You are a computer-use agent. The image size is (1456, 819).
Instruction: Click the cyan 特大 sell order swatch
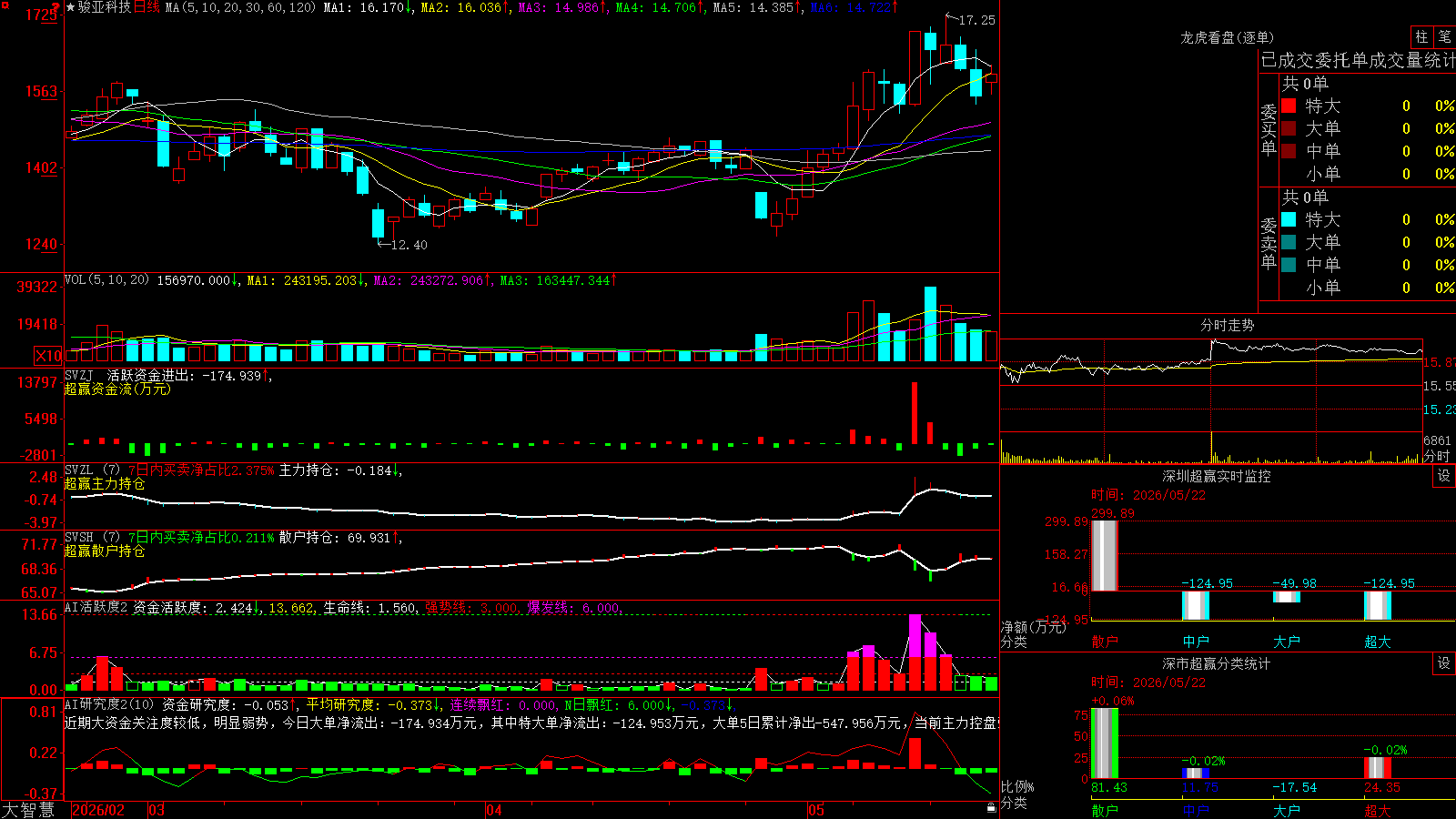tap(1289, 219)
